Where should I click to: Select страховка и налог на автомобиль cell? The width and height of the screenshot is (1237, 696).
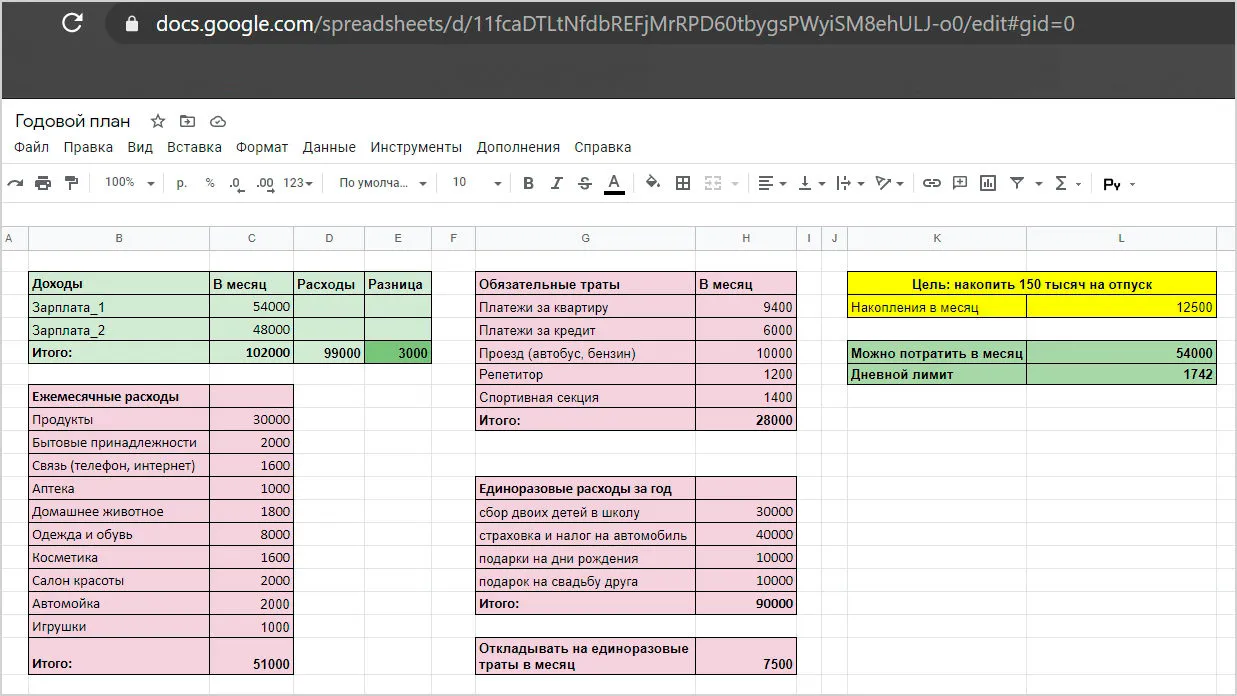[586, 535]
